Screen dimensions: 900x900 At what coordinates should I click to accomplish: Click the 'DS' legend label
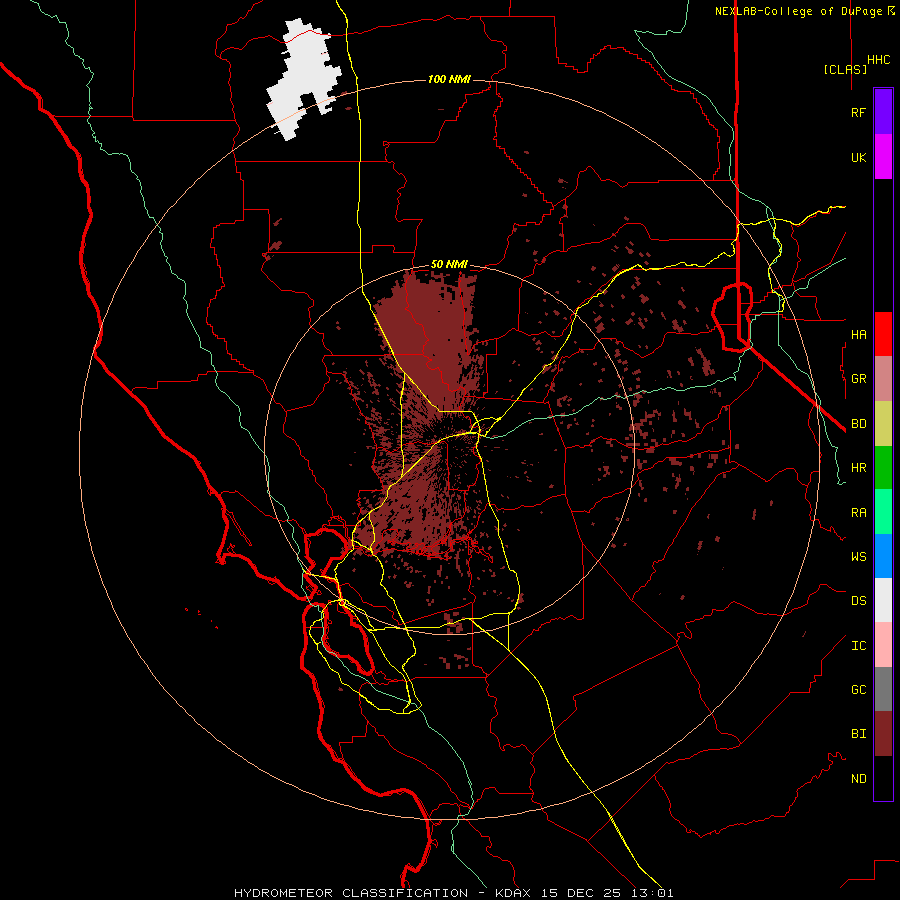858,601
